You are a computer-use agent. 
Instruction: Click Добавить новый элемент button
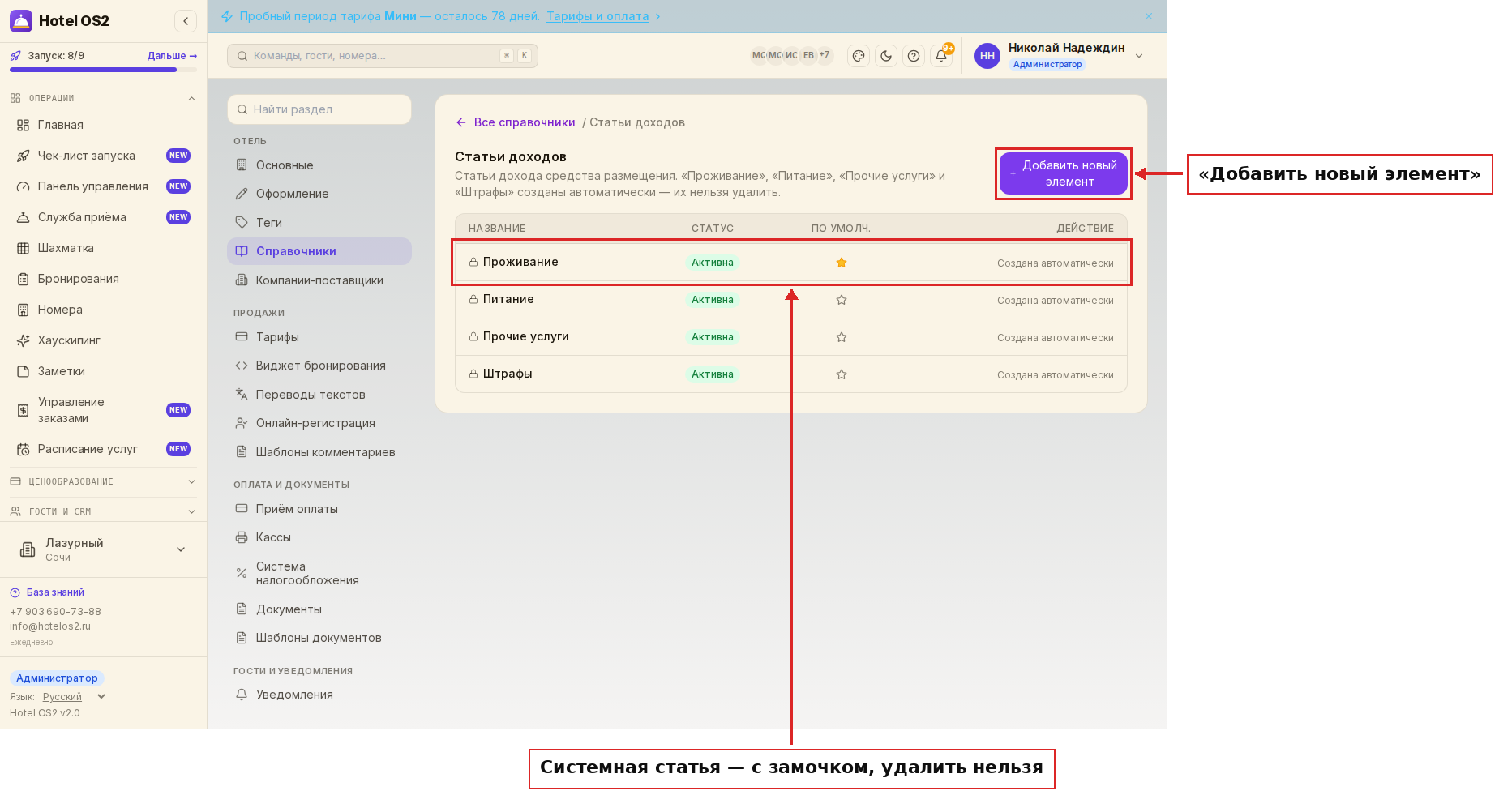(x=1064, y=173)
